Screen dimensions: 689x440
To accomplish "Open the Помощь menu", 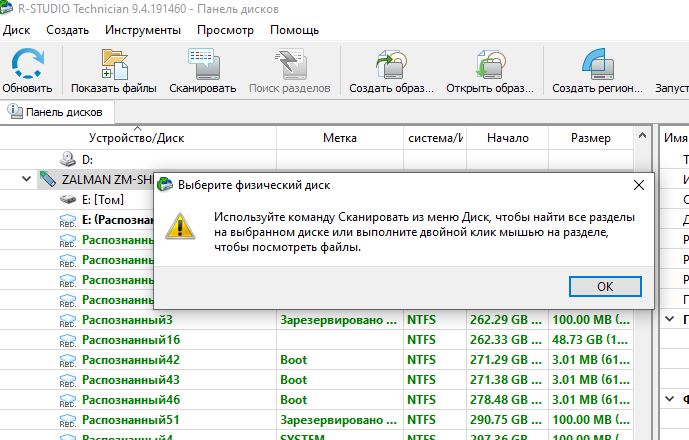I will tap(294, 30).
